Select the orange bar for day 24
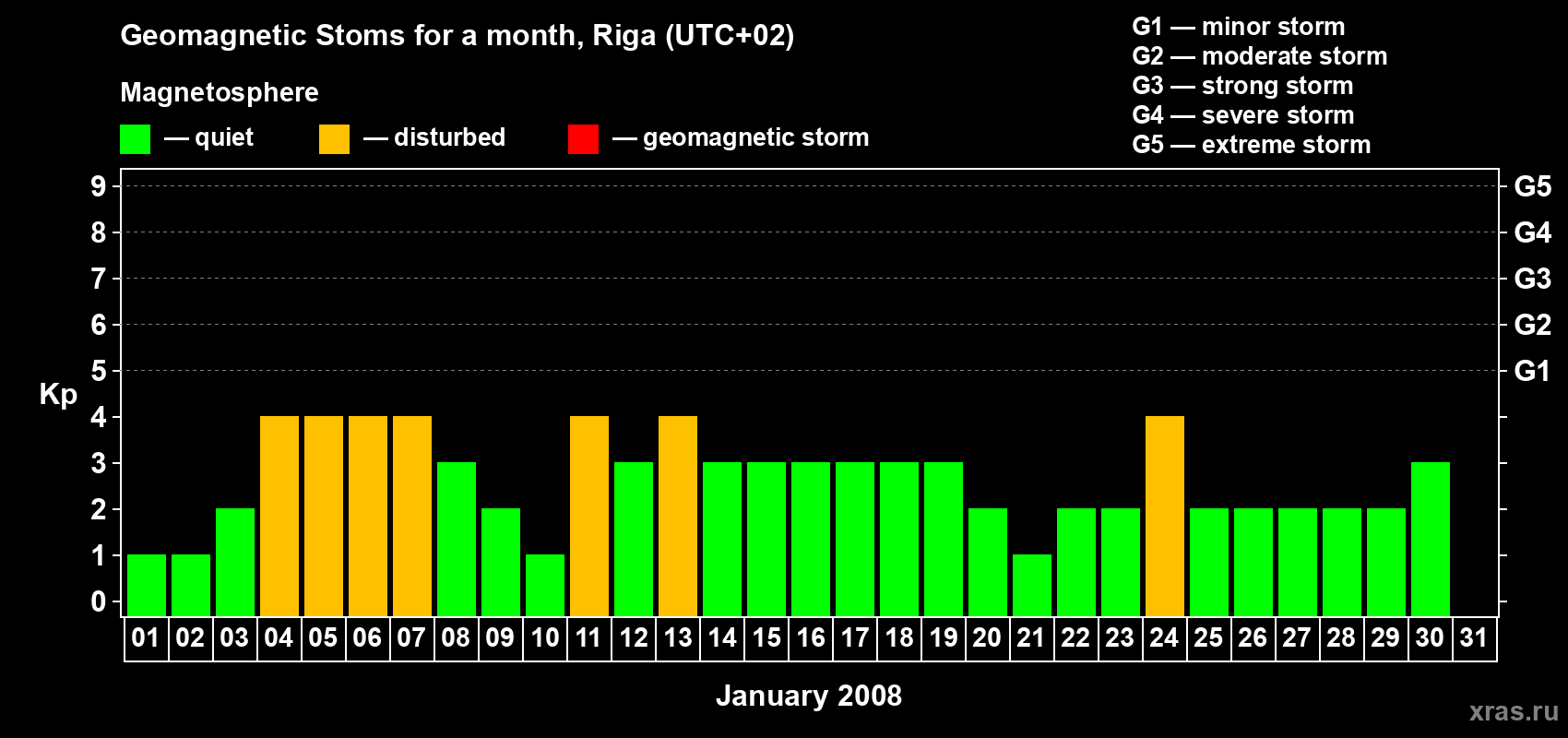This screenshot has height=738, width=1568. 1165,516
